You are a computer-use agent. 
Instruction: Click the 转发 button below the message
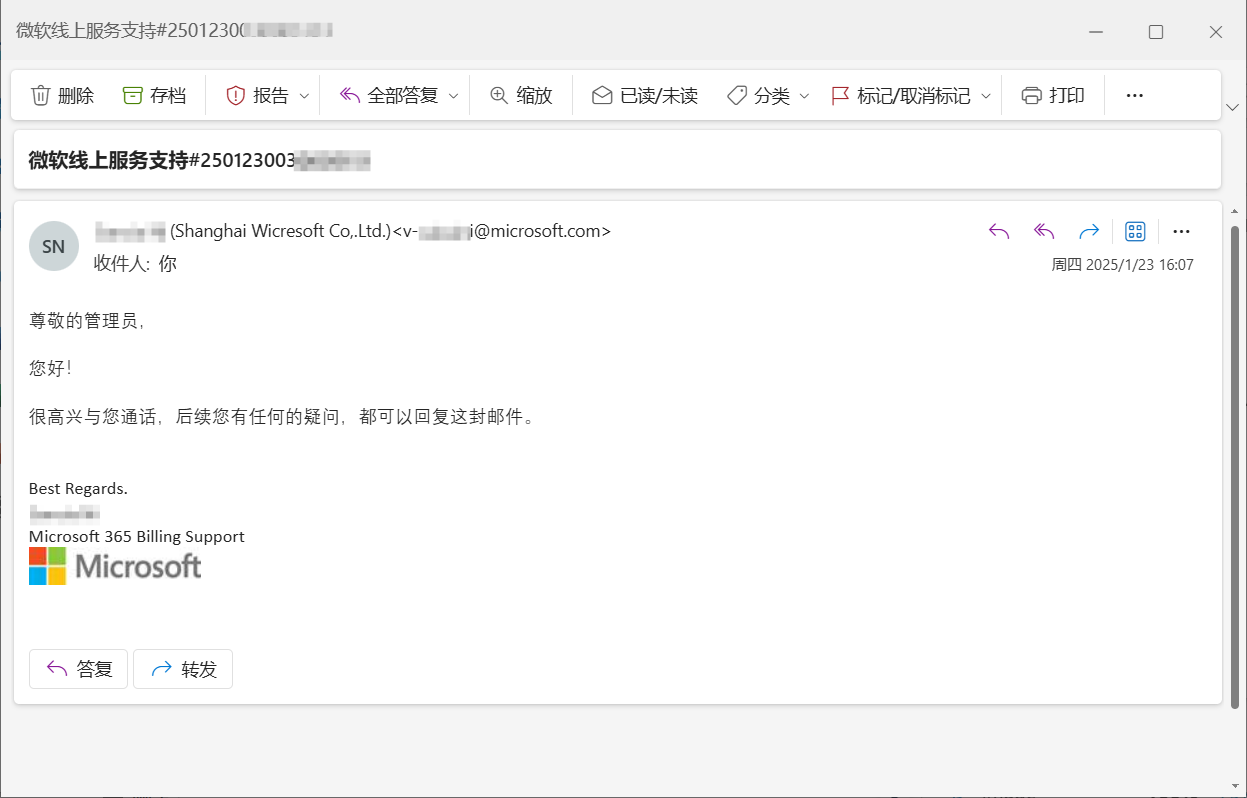click(x=183, y=669)
